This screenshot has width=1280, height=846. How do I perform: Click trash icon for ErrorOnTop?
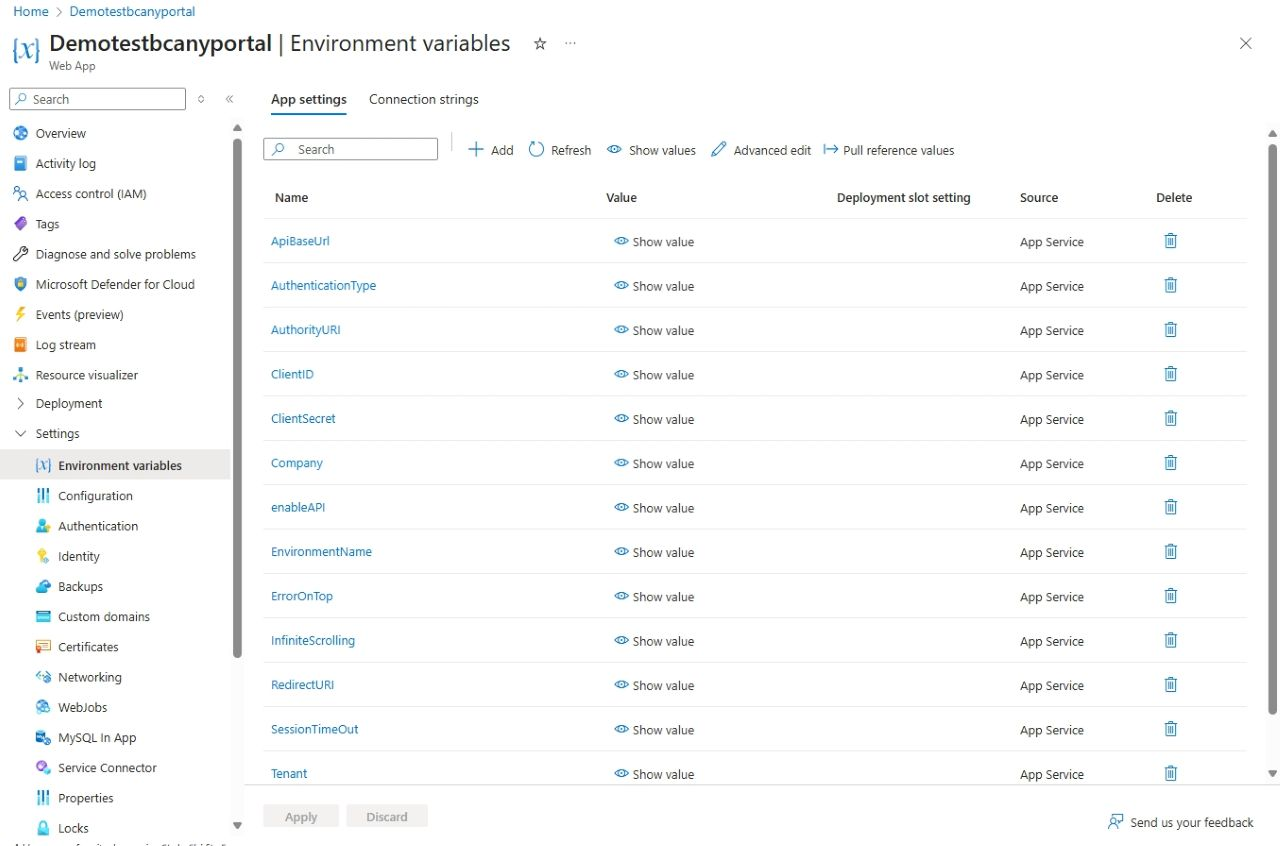click(x=1171, y=596)
